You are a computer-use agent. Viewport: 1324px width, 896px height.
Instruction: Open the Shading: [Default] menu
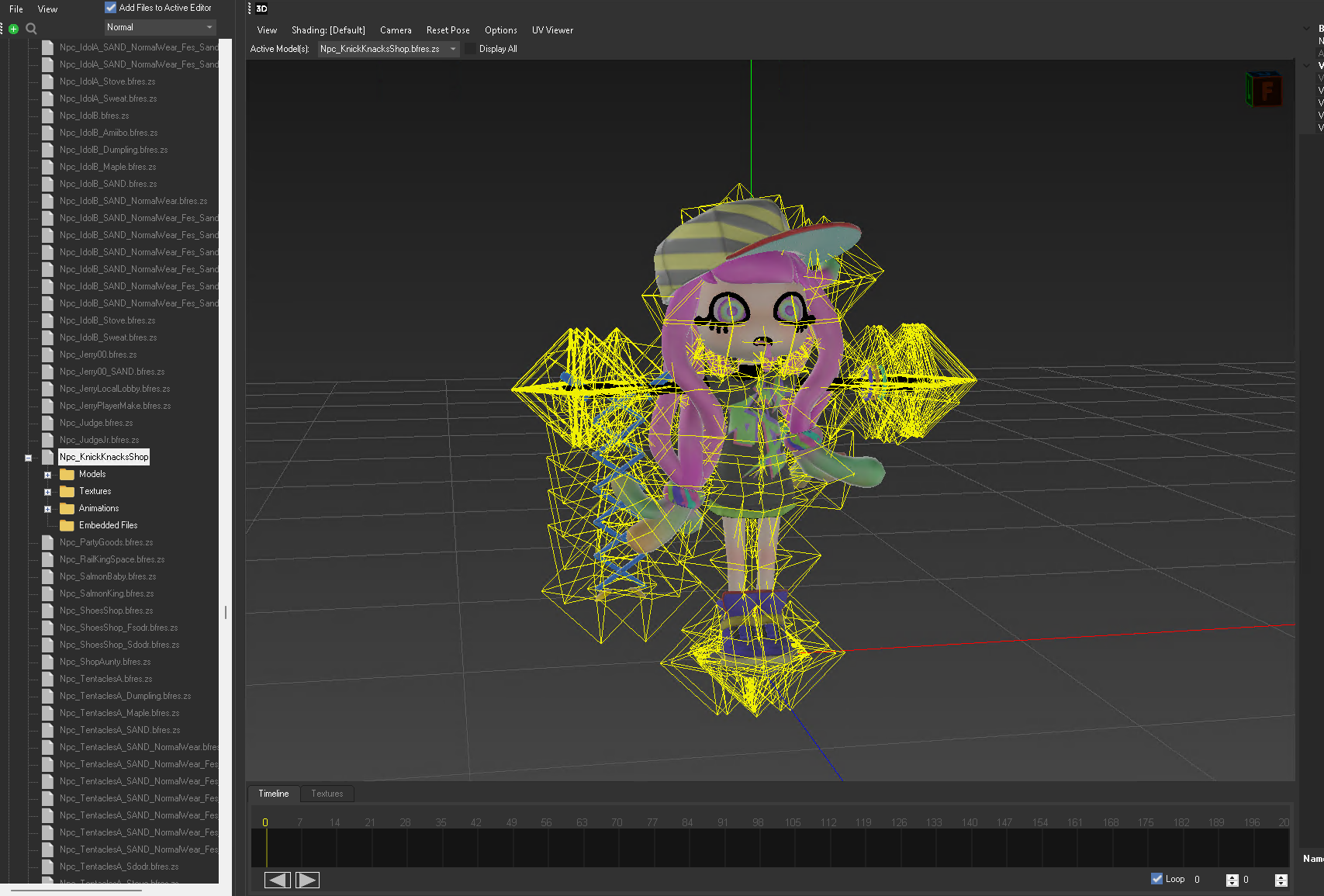click(x=328, y=30)
